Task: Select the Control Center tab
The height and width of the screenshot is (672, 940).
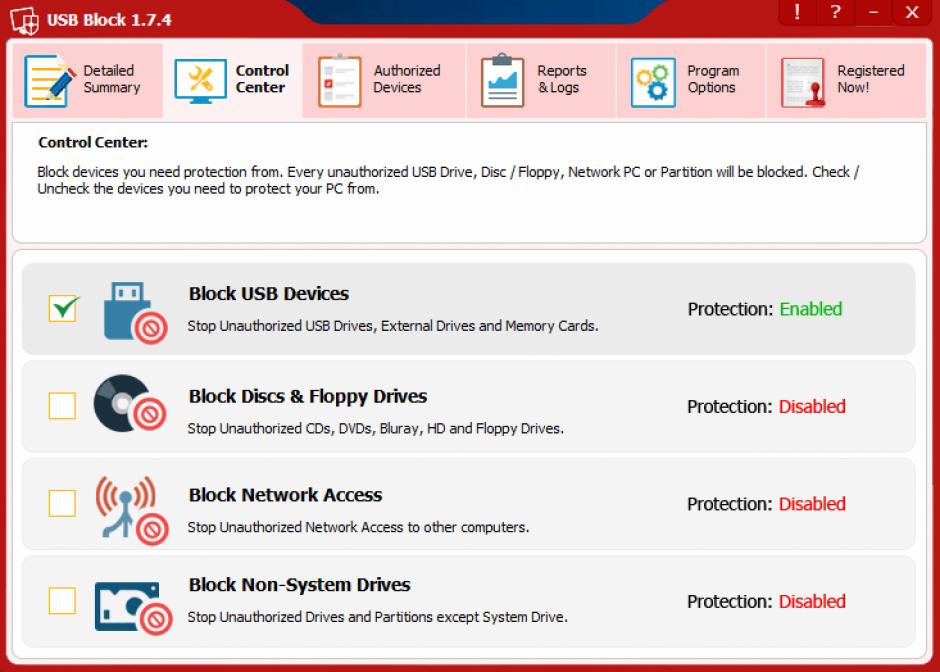Action: (x=233, y=80)
